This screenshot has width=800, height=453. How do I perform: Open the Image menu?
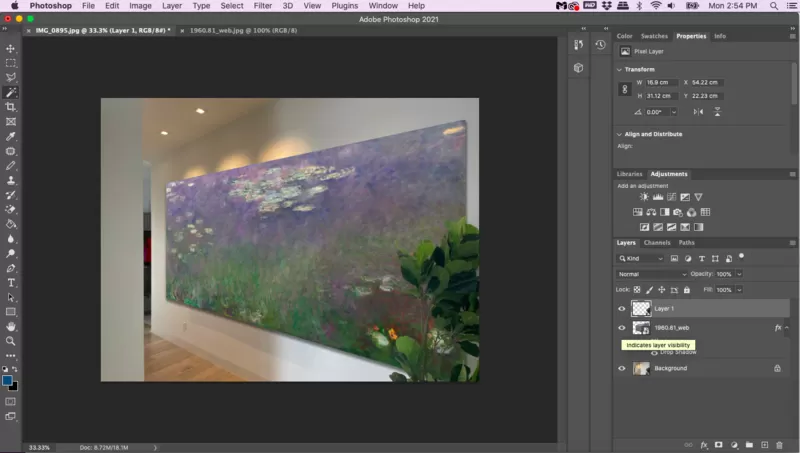point(140,6)
